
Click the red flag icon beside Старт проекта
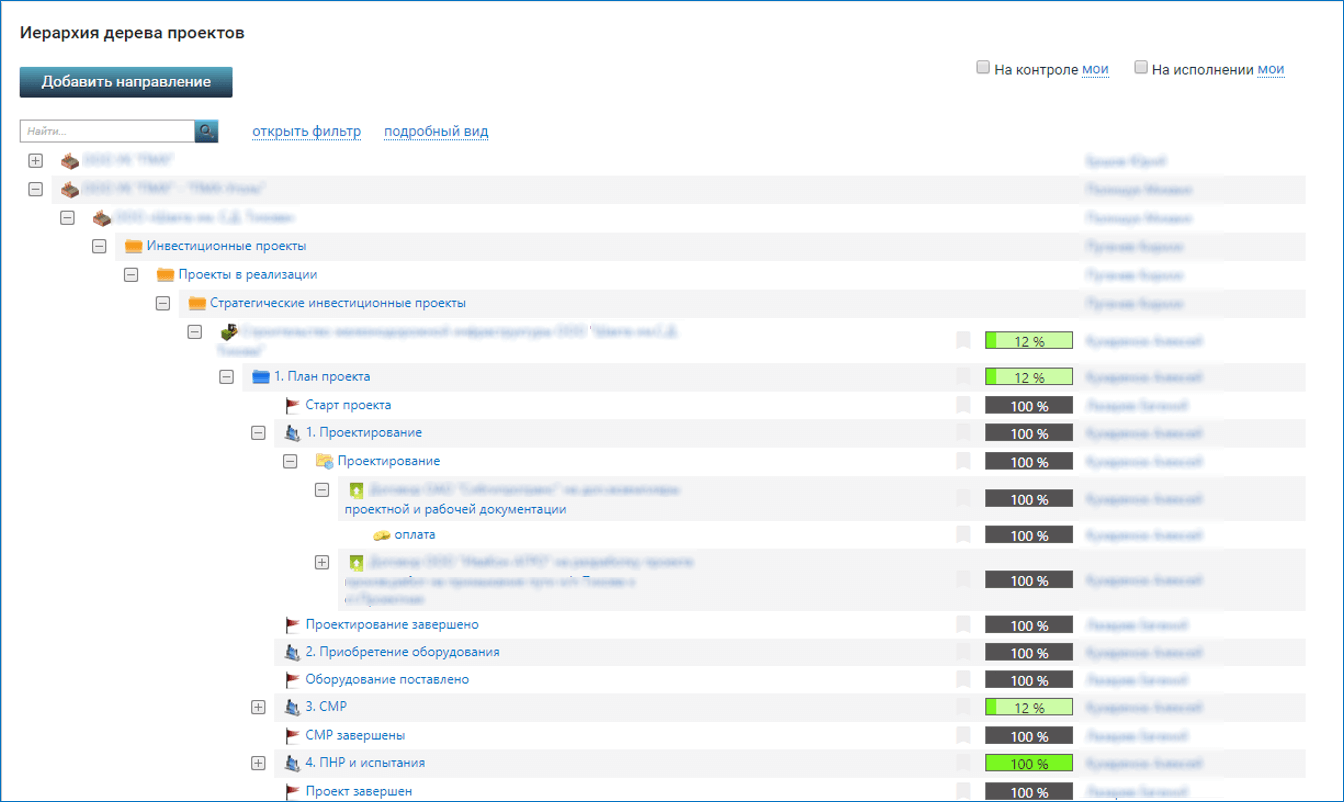292,405
